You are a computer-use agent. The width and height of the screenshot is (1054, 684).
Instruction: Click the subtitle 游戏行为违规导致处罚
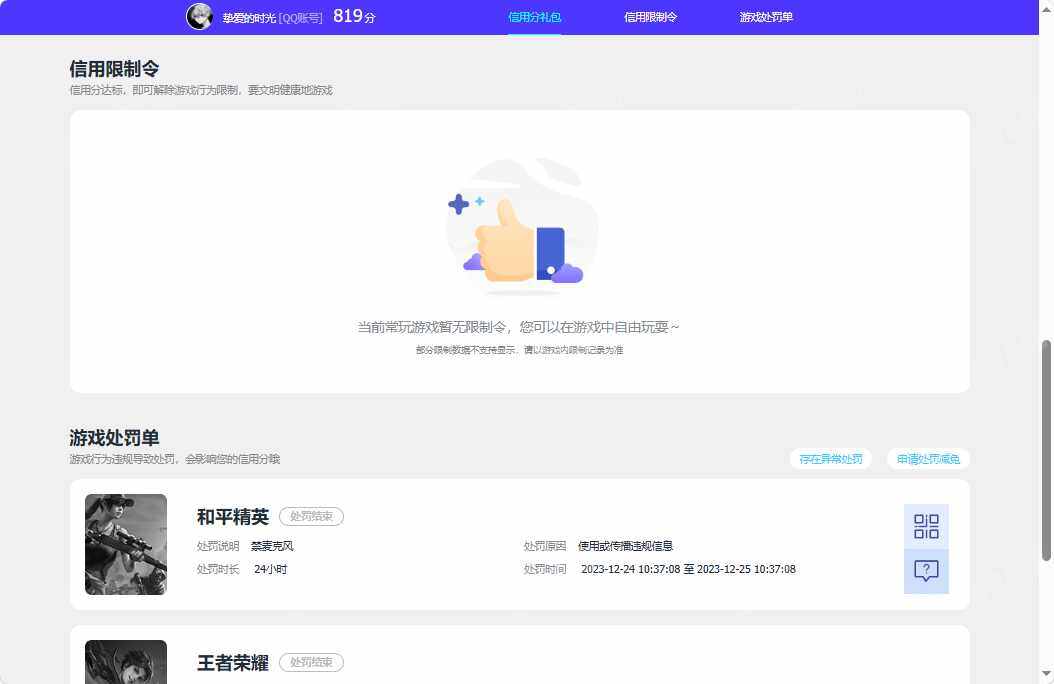tap(175, 459)
